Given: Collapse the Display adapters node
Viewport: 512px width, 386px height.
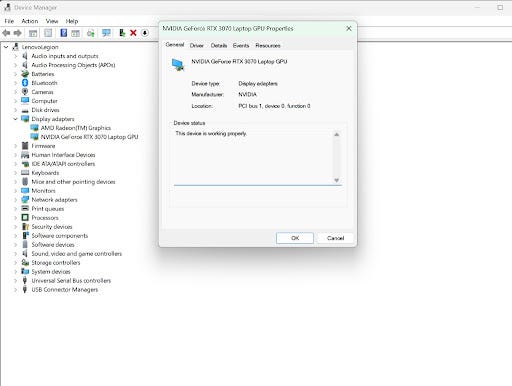Looking at the screenshot, I should [15, 119].
